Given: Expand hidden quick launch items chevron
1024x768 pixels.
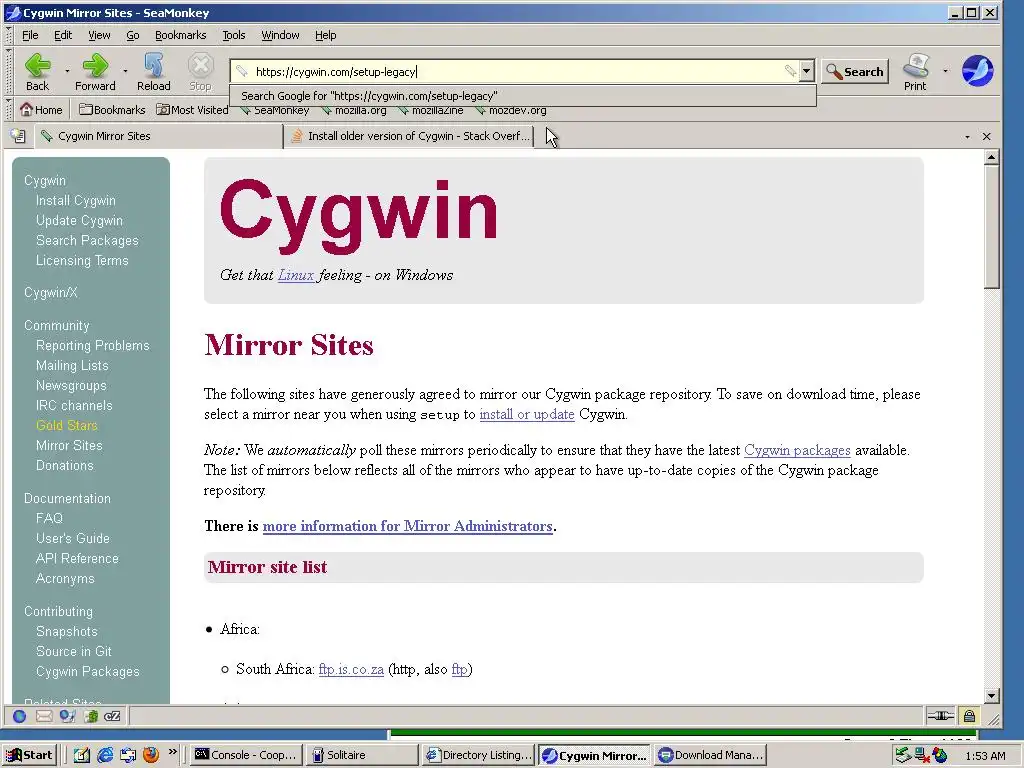Looking at the screenshot, I should [172, 752].
